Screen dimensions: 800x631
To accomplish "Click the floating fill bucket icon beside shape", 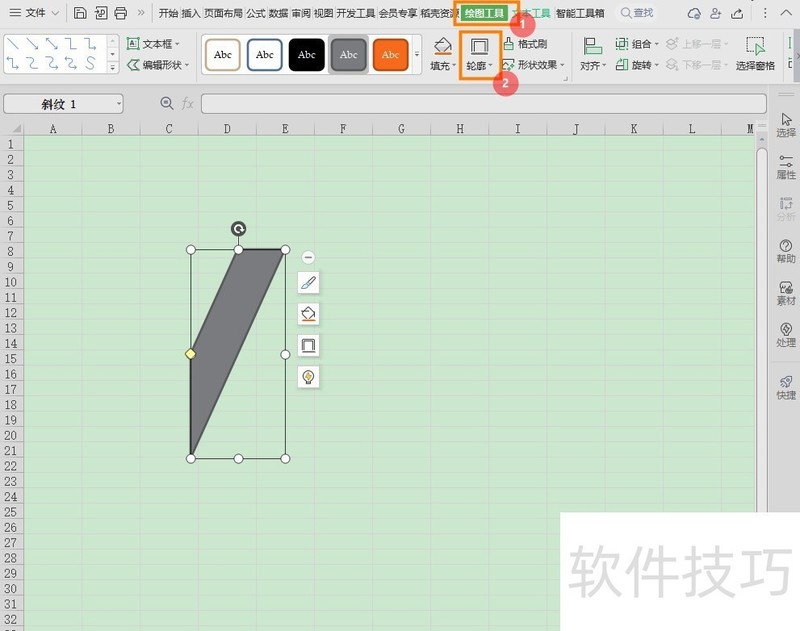I will pyautogui.click(x=308, y=314).
